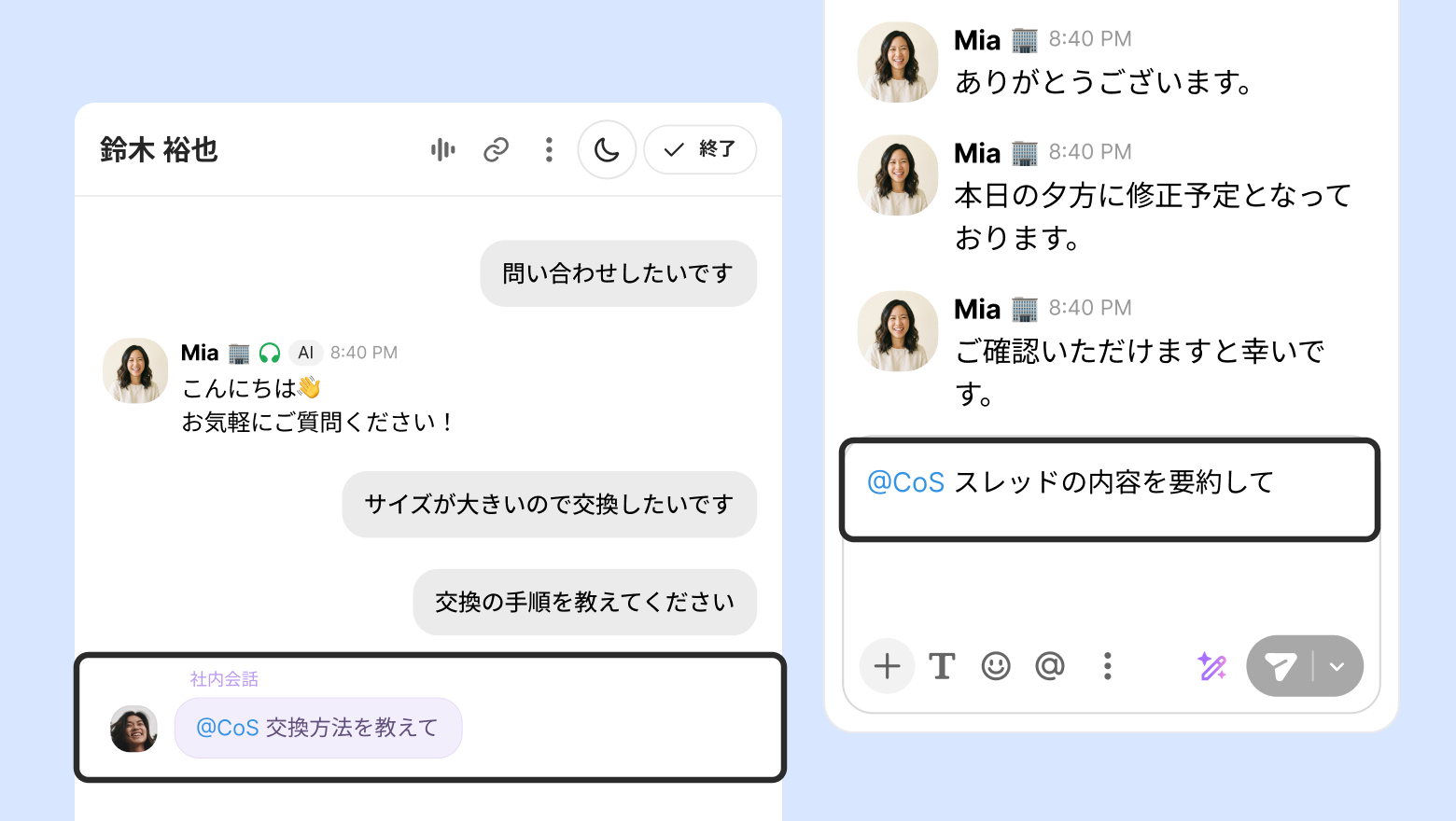Select the @CoS 交換方法を教えて internal message bubble
Screen dimensions: 1456x821
[x=318, y=728]
